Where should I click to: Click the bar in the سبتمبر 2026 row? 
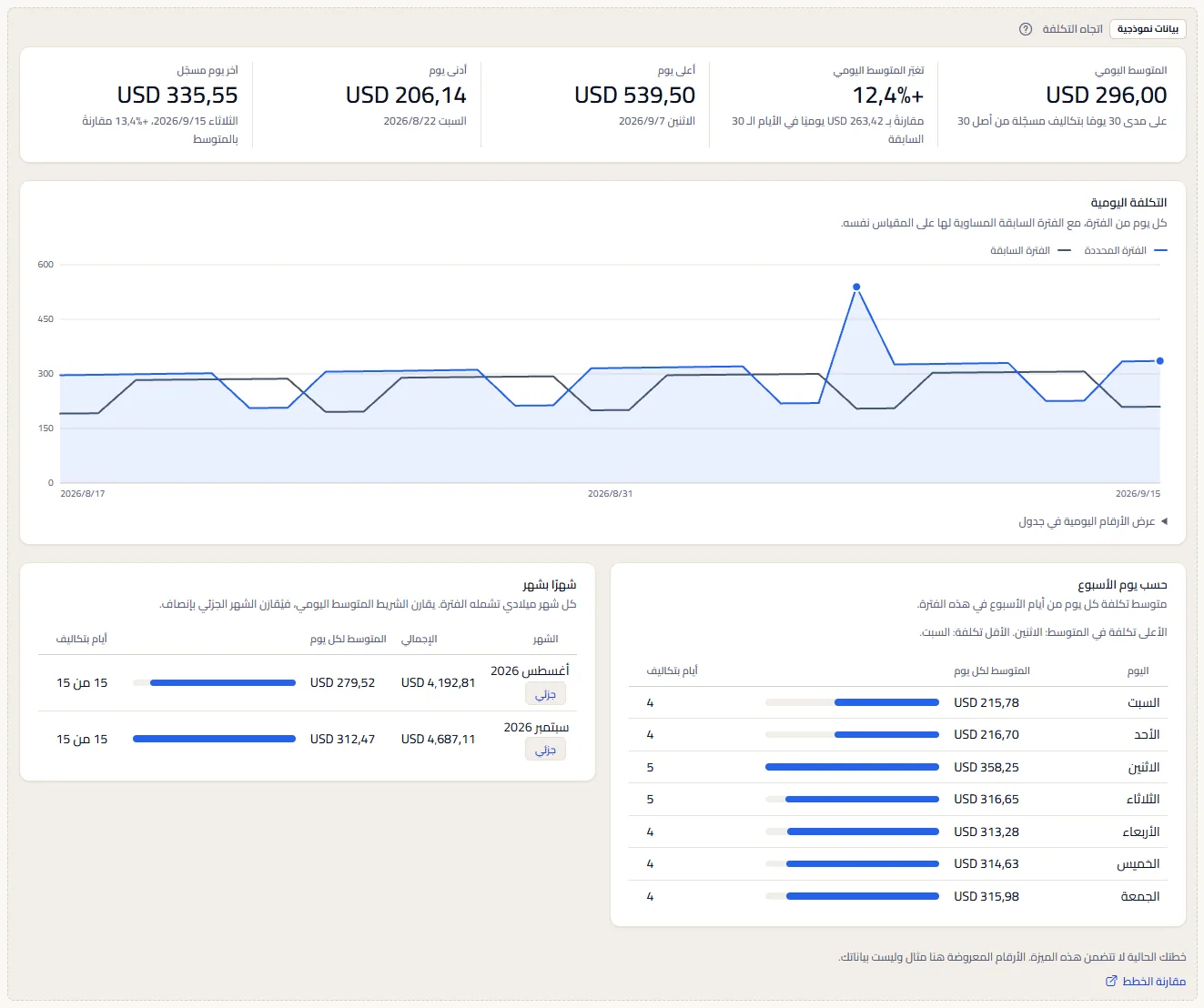click(214, 739)
